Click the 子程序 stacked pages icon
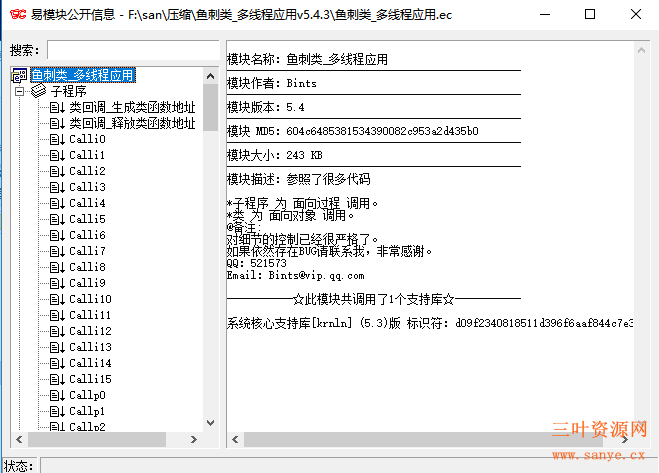This screenshot has width=659, height=473. [39, 91]
